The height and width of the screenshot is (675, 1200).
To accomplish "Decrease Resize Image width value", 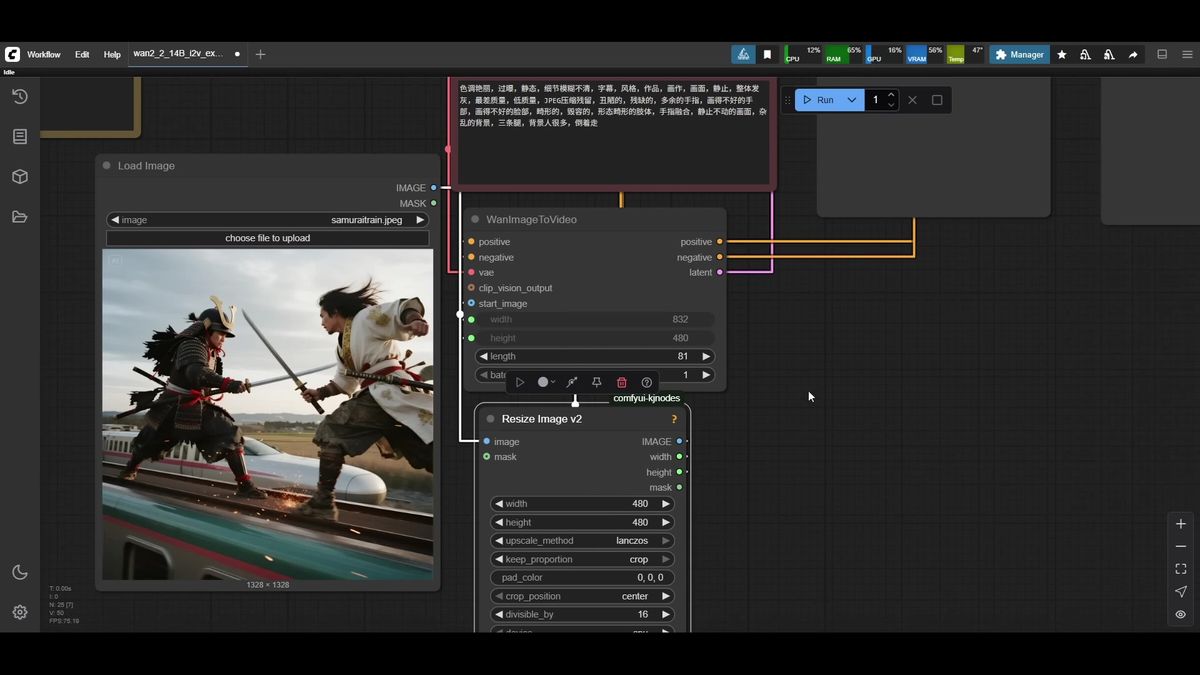I will [499, 504].
